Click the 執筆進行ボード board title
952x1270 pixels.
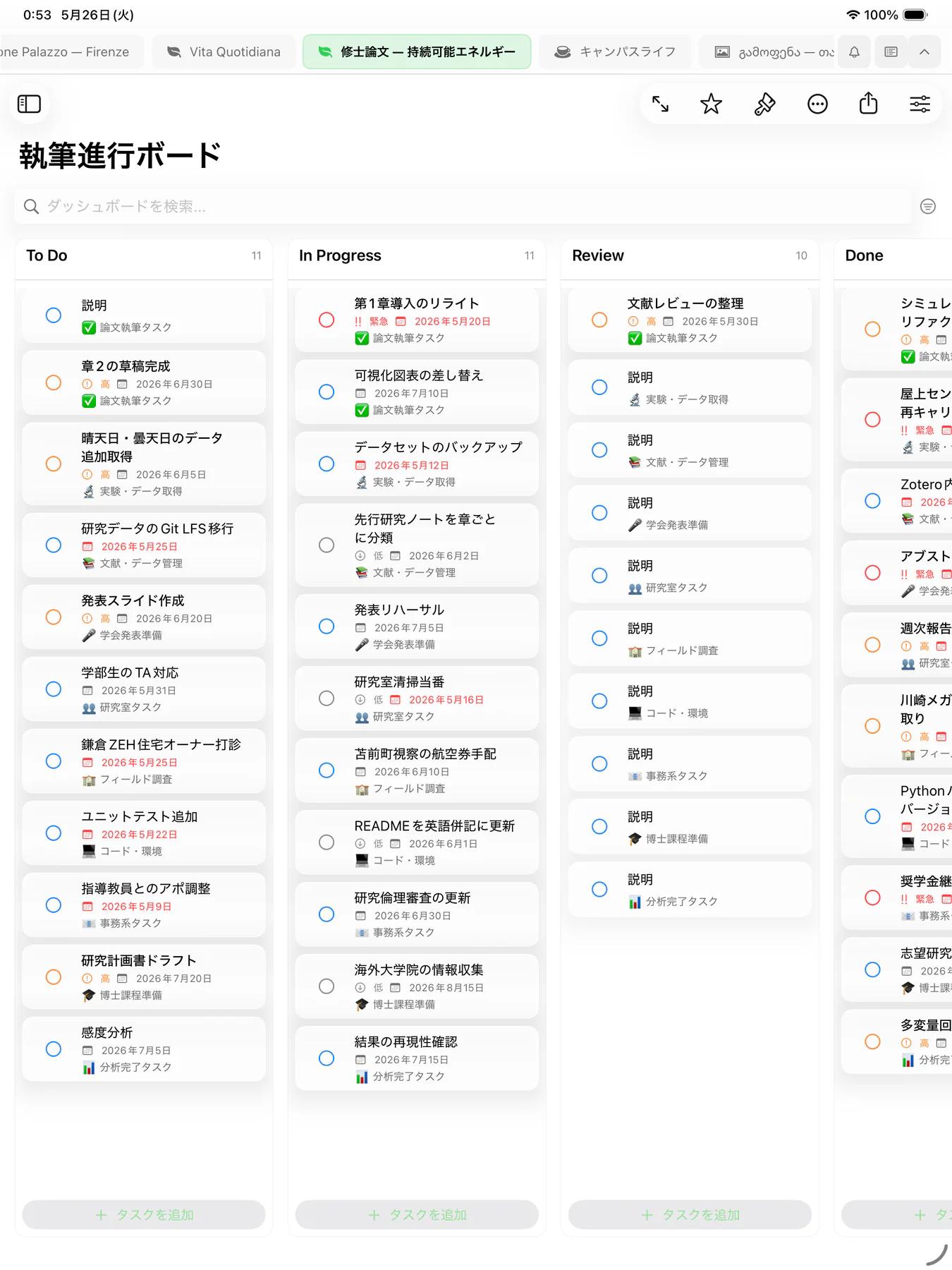[121, 156]
